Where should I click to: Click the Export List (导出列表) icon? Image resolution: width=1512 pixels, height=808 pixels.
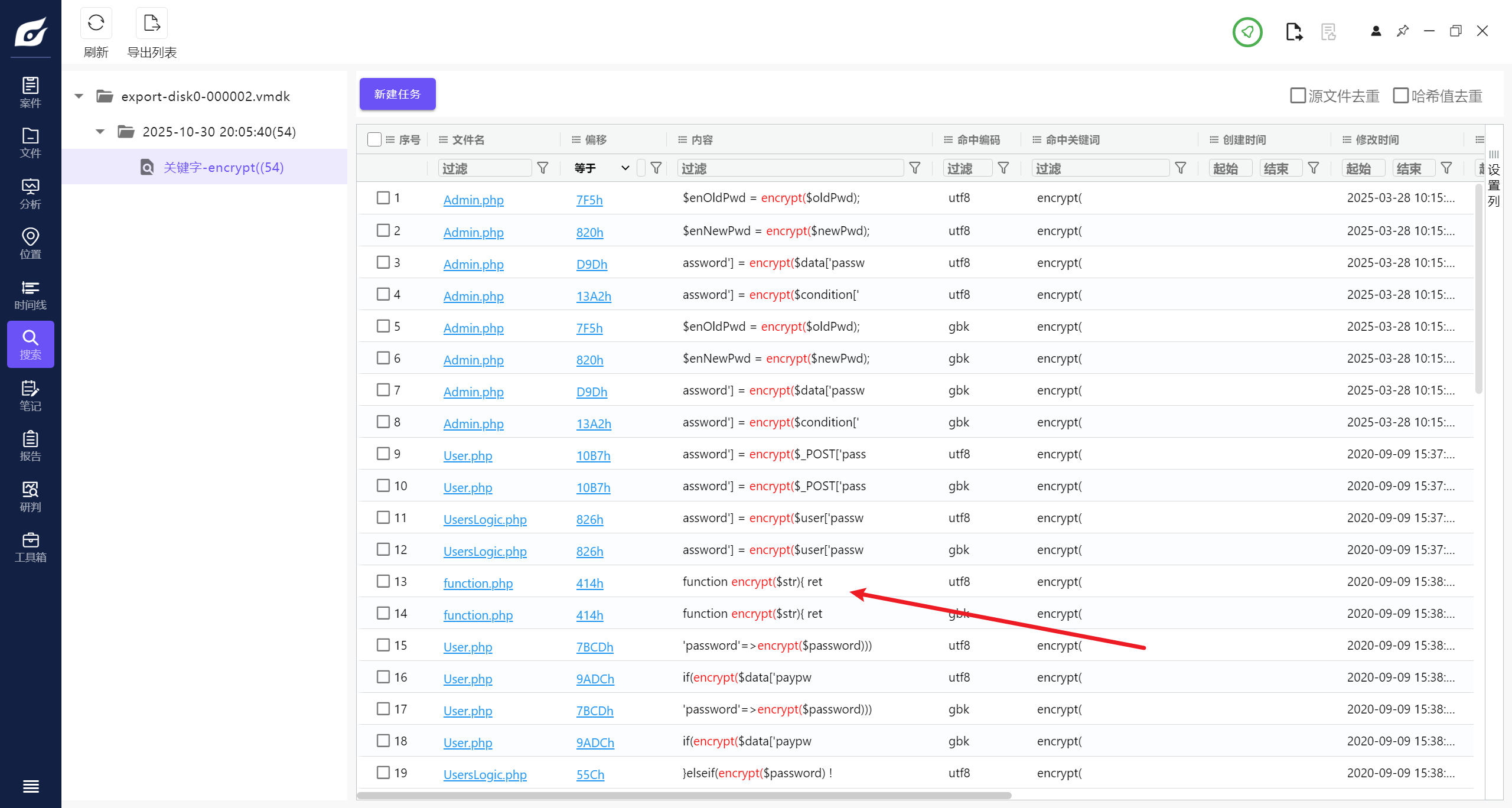(152, 24)
